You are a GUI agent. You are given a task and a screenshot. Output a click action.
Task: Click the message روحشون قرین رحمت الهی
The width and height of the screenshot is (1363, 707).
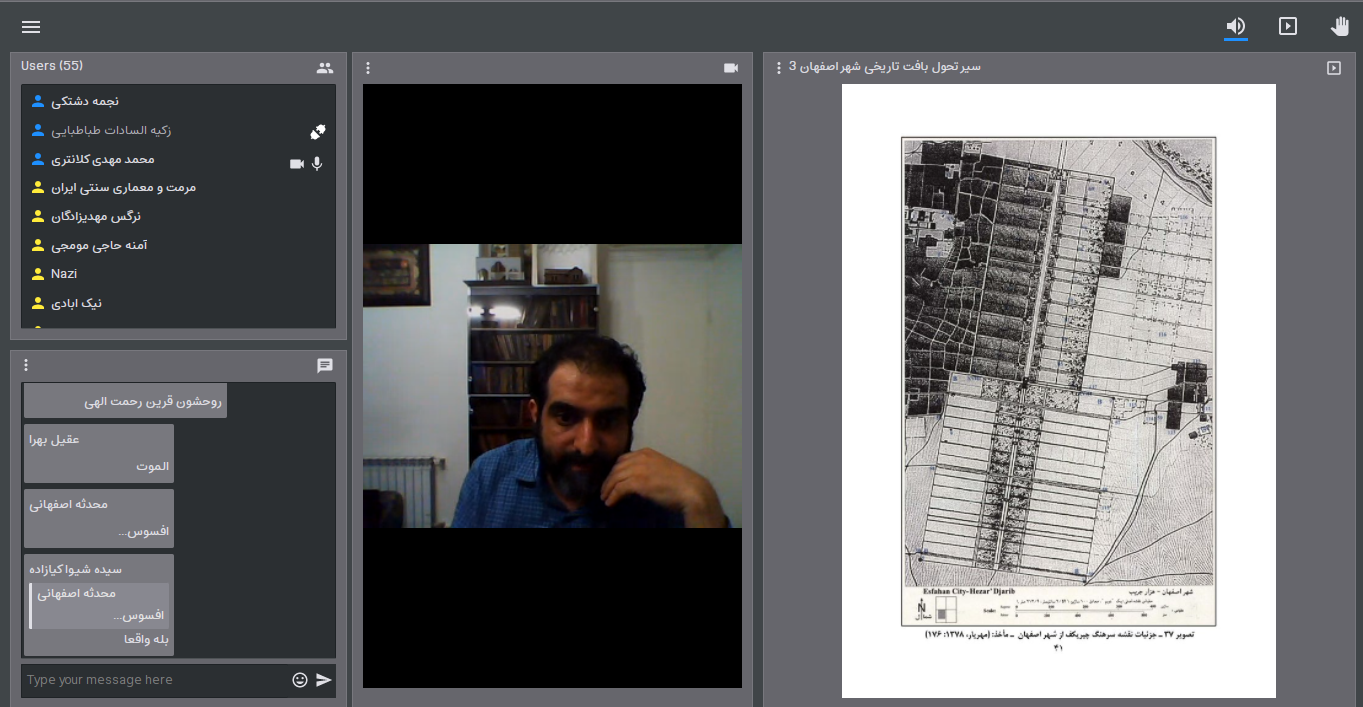click(125, 401)
